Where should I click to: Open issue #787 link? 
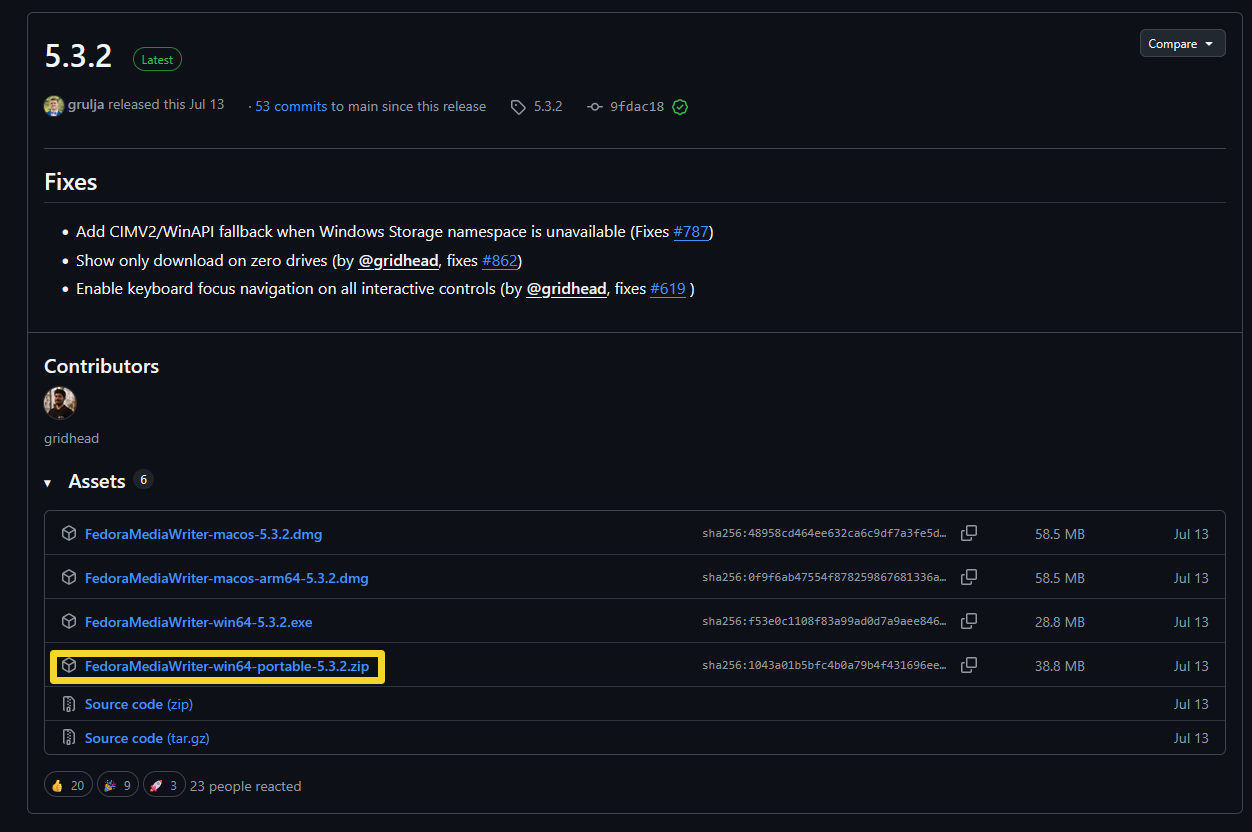point(691,232)
